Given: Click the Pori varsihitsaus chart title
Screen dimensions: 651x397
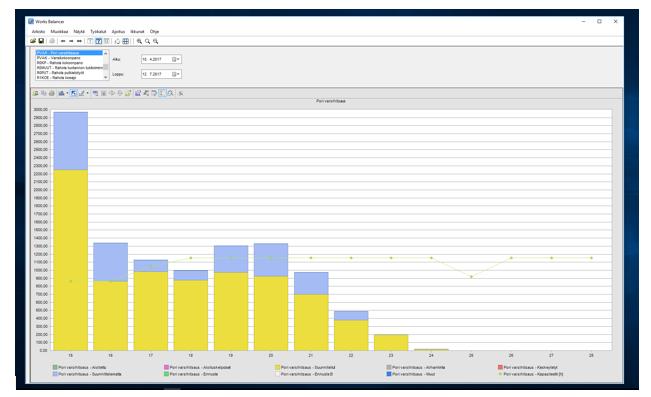Looking at the screenshot, I should click(x=331, y=101).
